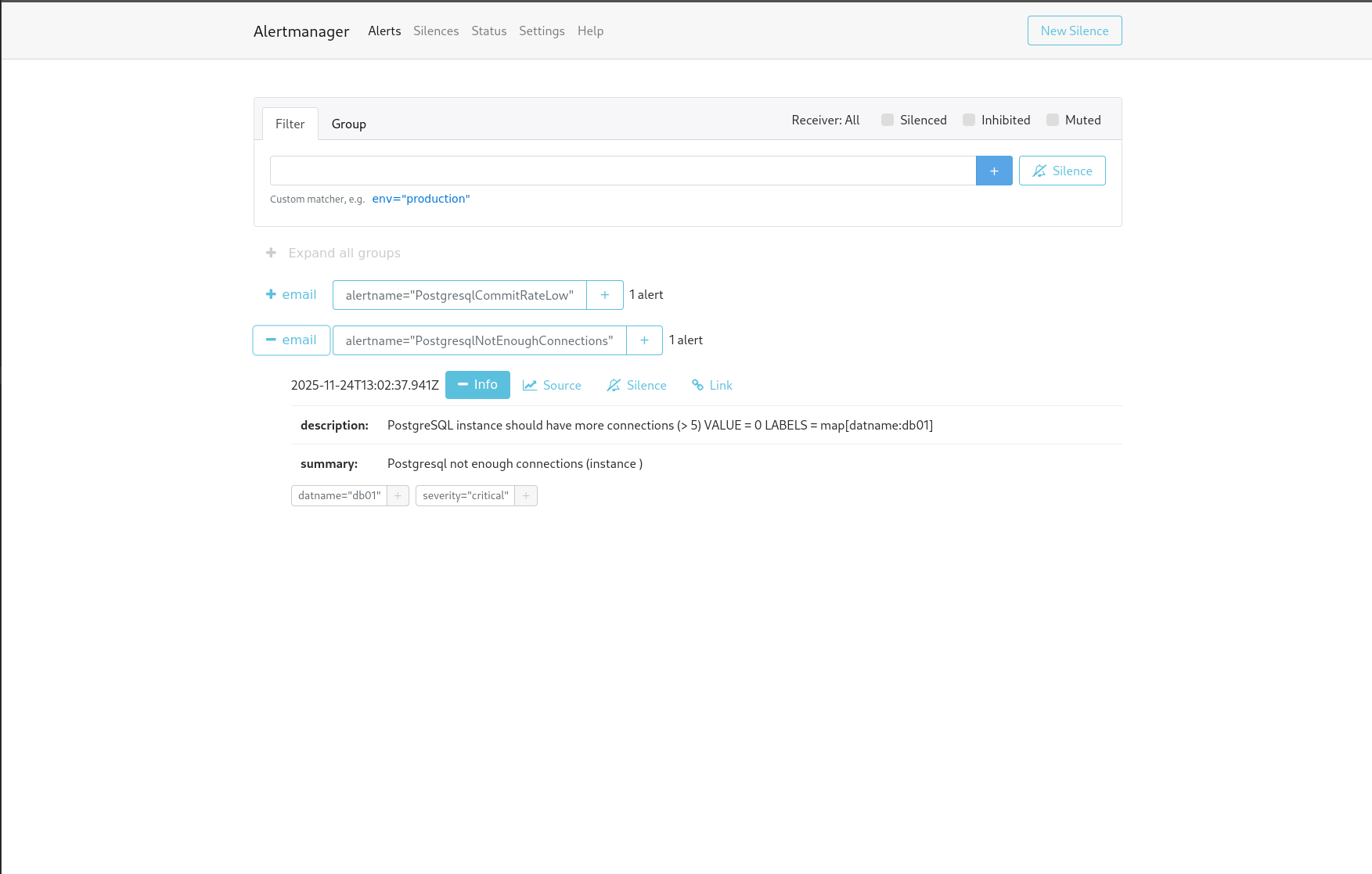Click the plus icon in the filter bar
Viewport: 1372px width, 874px height.
(993, 170)
